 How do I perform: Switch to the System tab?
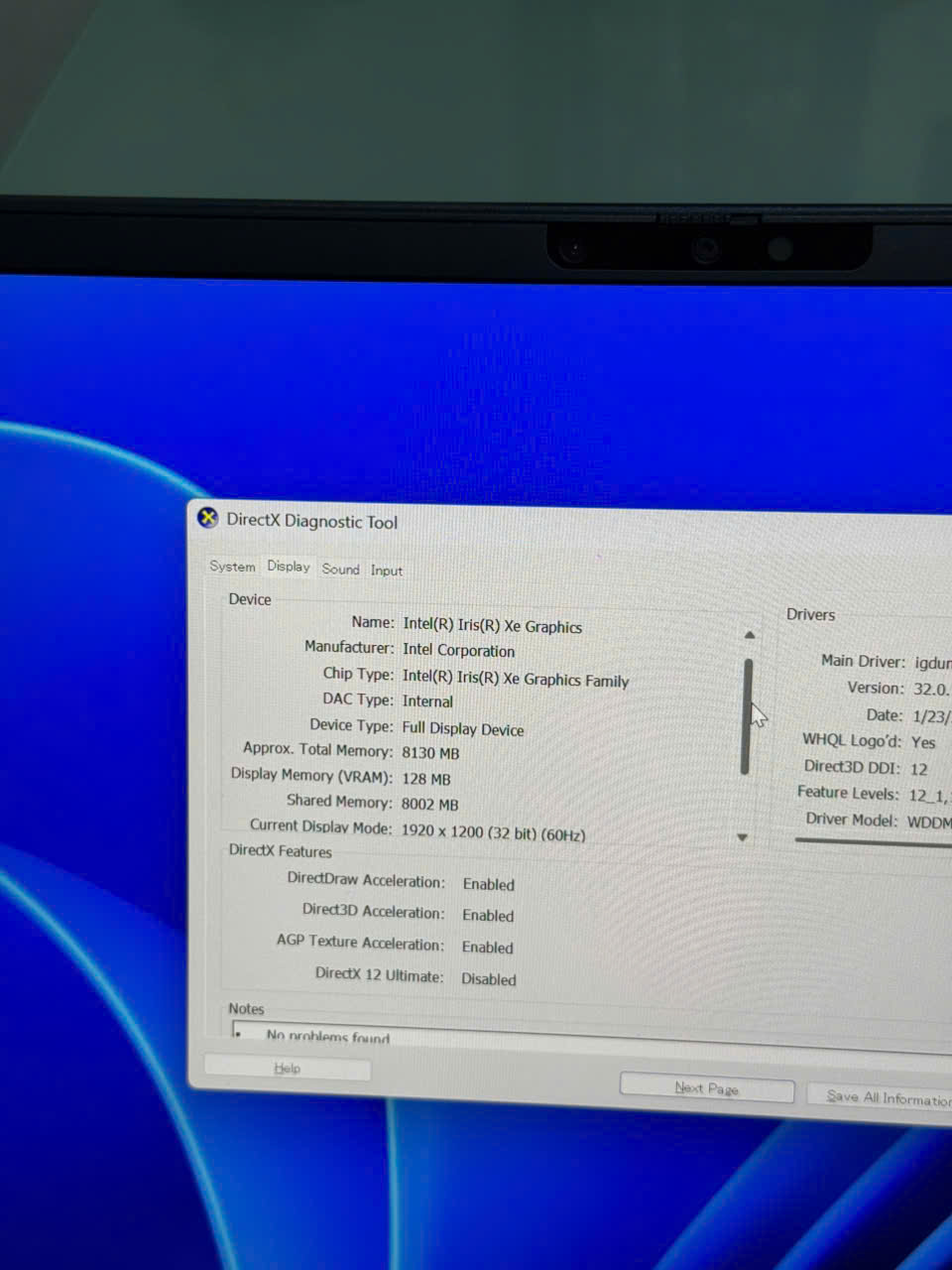(x=232, y=567)
